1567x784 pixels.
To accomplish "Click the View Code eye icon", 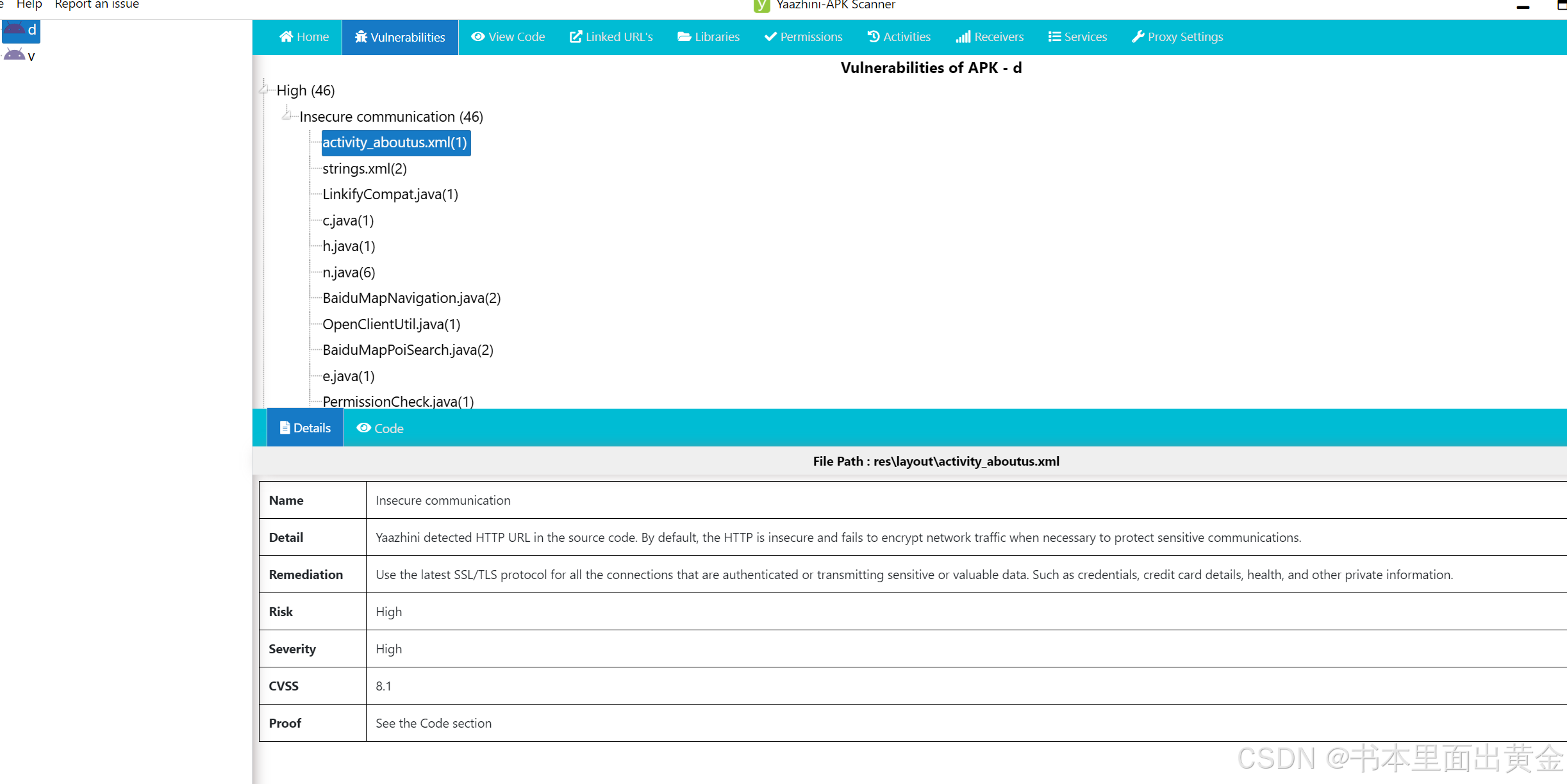I will 477,37.
